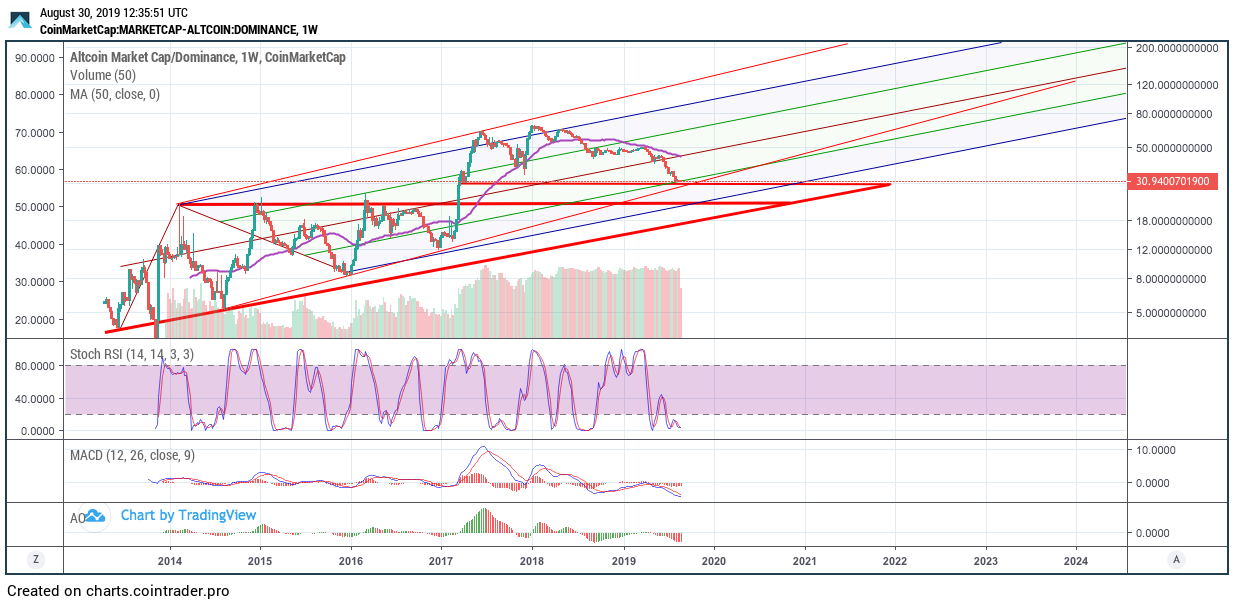Viewport: 1234px width, 605px height.
Task: Click the August 30, 2019 timestamp text
Action: pos(113,13)
